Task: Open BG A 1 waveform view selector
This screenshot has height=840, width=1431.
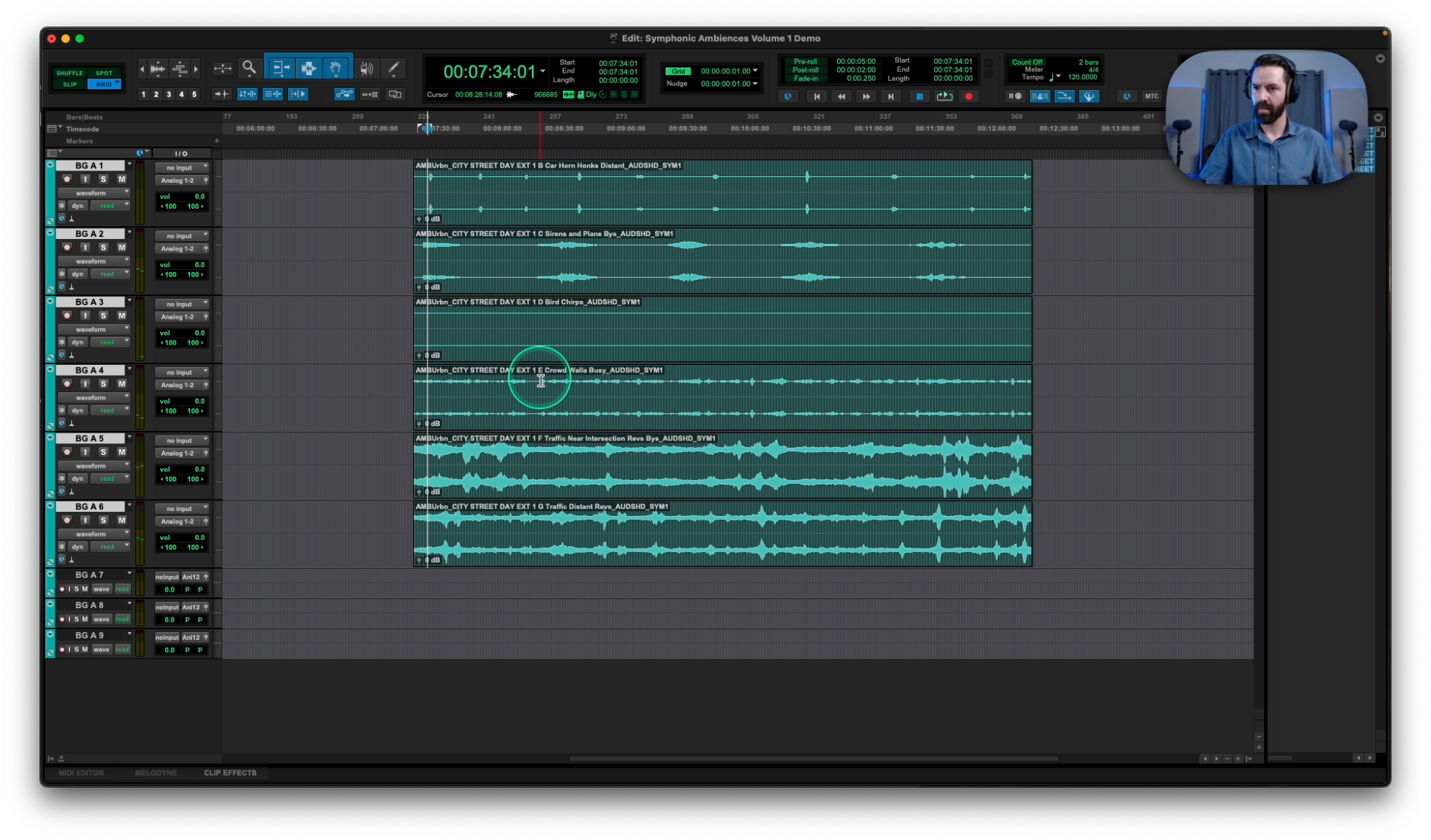Action: 94,193
